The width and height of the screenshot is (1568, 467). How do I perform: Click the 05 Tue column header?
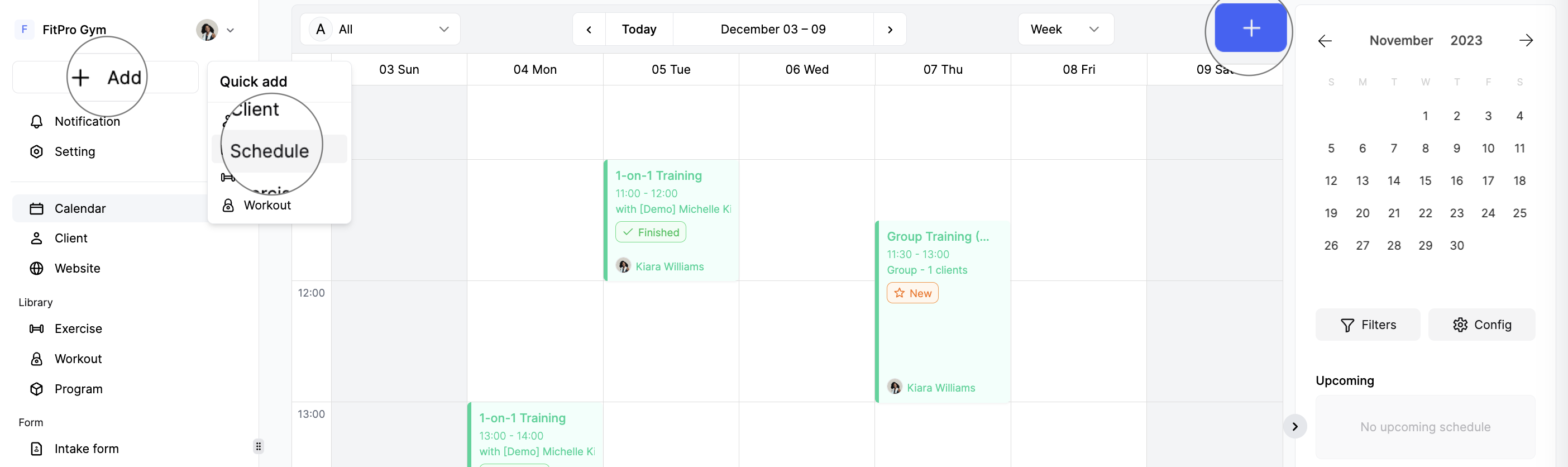point(671,69)
